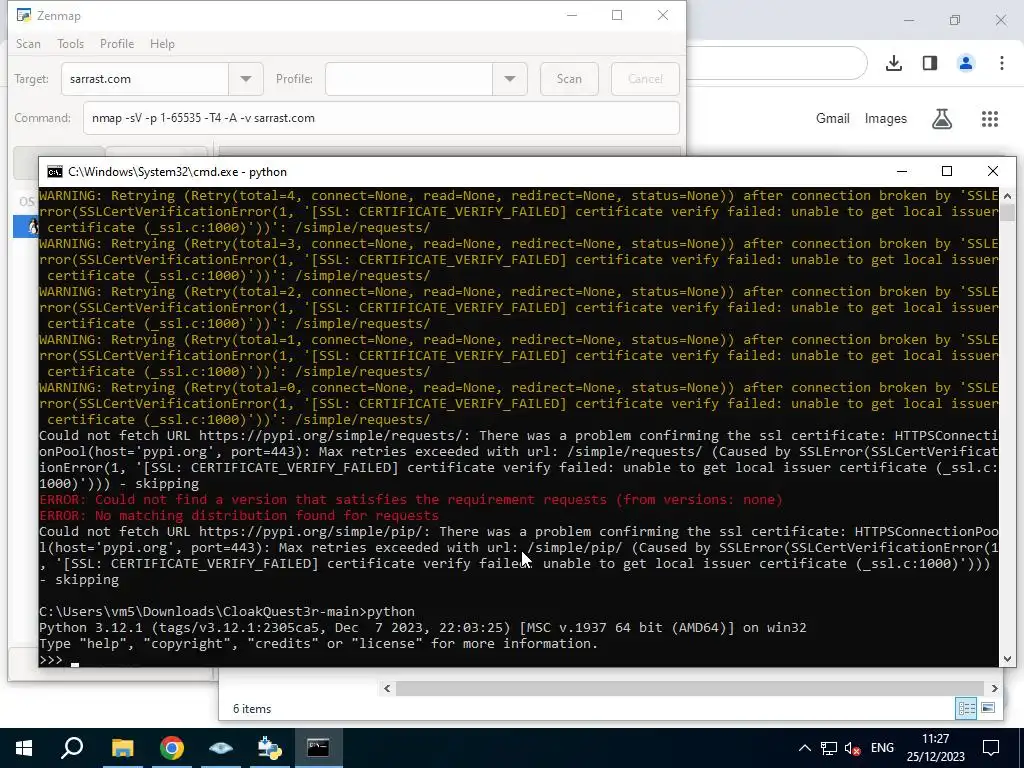Screen dimensions: 1024x768
Task: Open network status tray icon
Action: coord(829,748)
